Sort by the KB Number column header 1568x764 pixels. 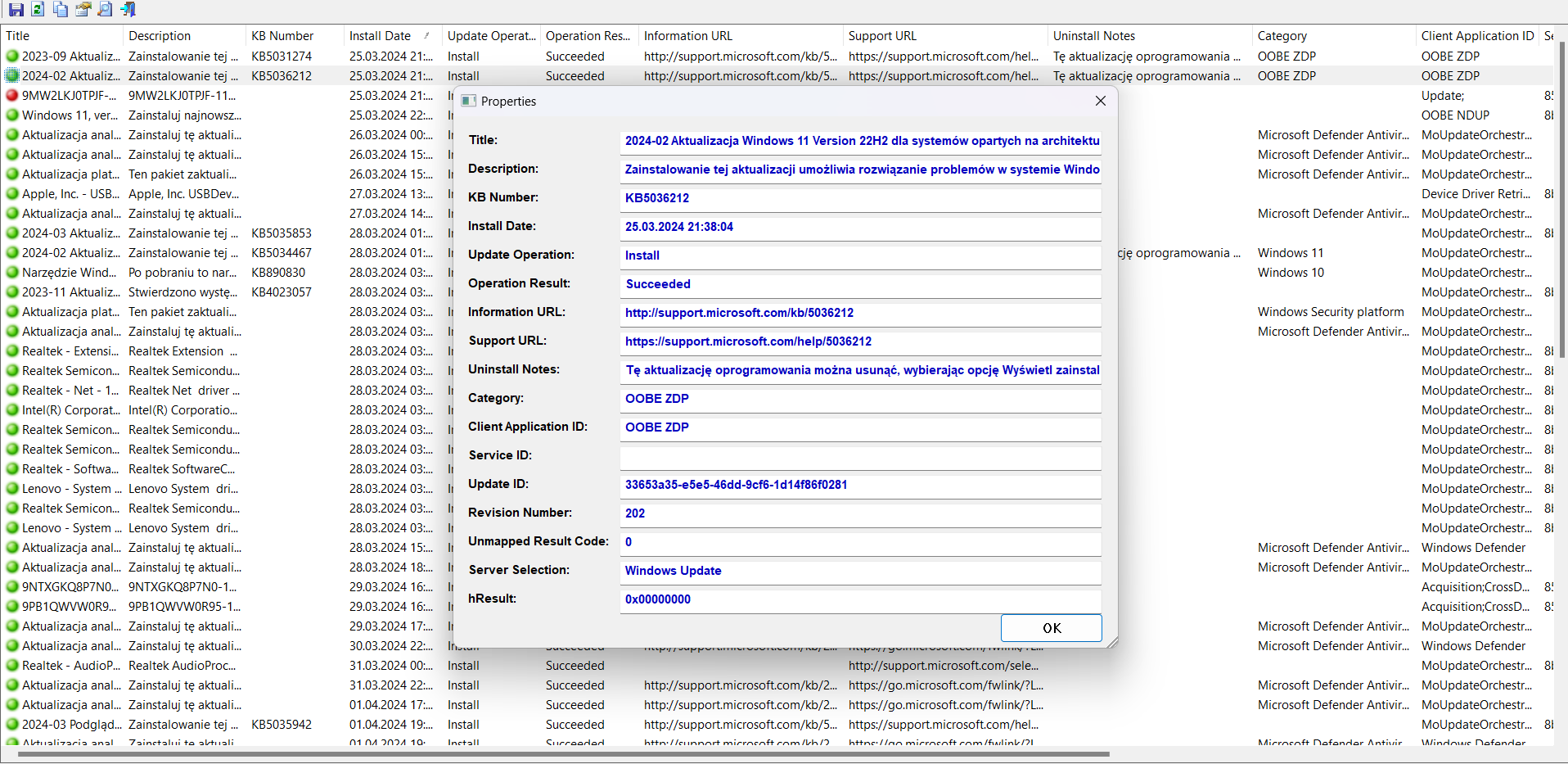(x=295, y=36)
